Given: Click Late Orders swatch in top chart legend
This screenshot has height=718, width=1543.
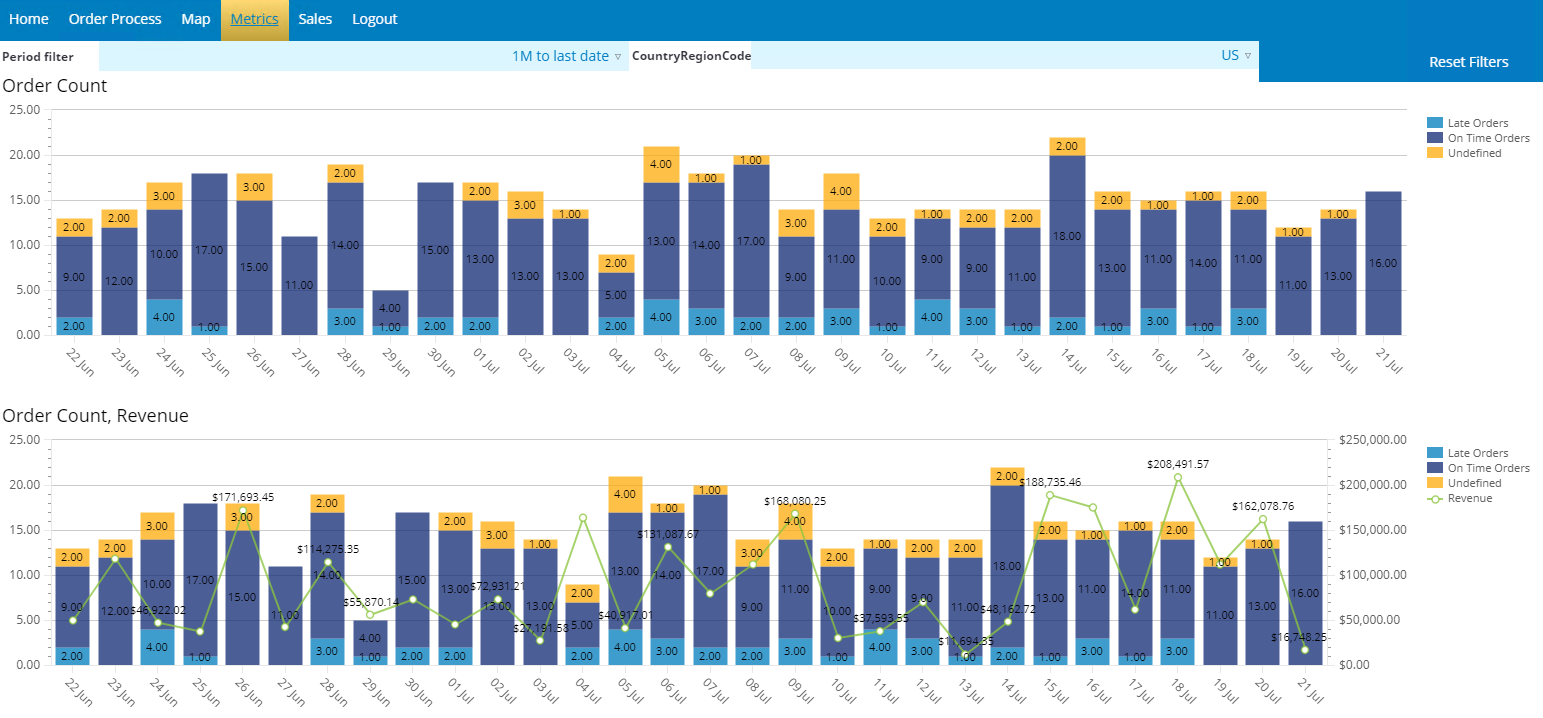Looking at the screenshot, I should pyautogui.click(x=1435, y=123).
